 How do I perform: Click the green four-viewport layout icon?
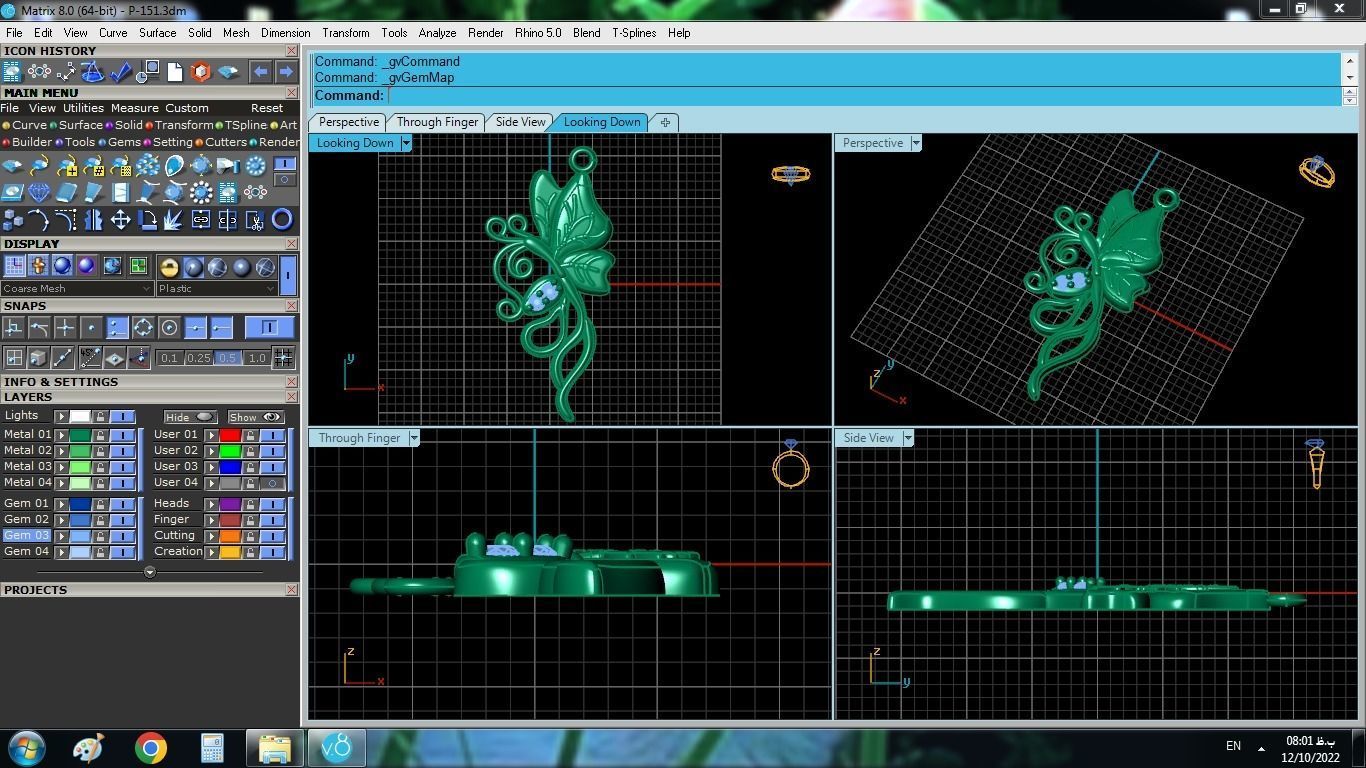pos(138,266)
